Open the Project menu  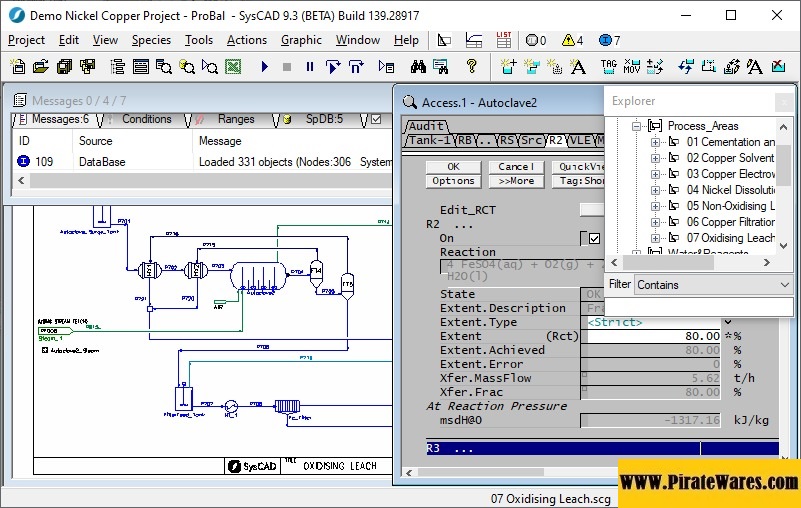pyautogui.click(x=27, y=40)
